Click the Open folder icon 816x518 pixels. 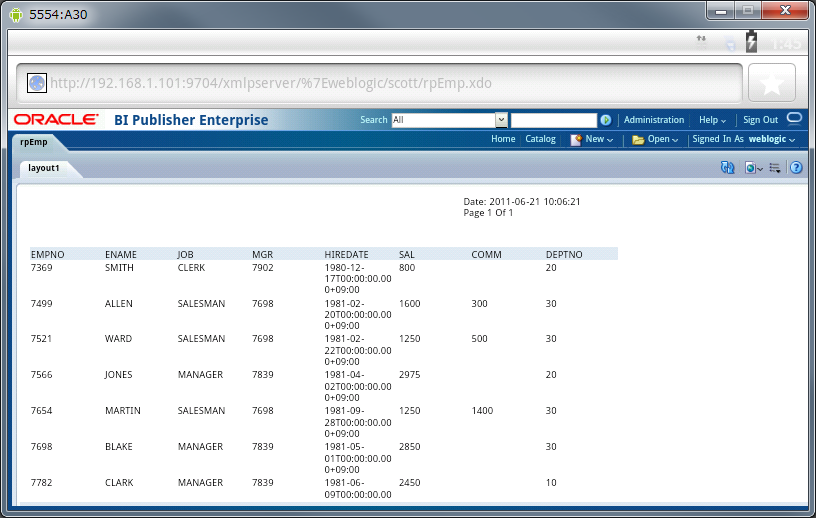point(638,140)
